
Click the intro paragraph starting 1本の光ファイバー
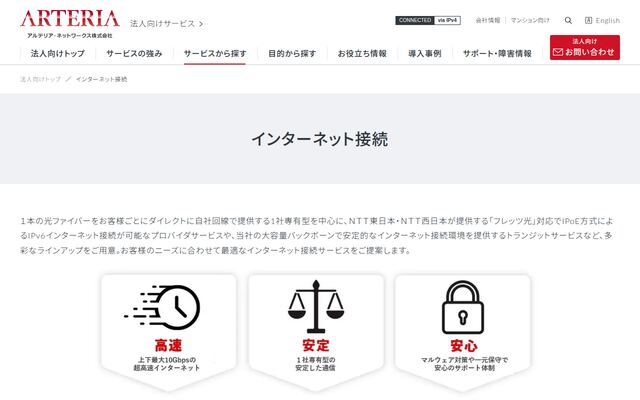(x=317, y=236)
